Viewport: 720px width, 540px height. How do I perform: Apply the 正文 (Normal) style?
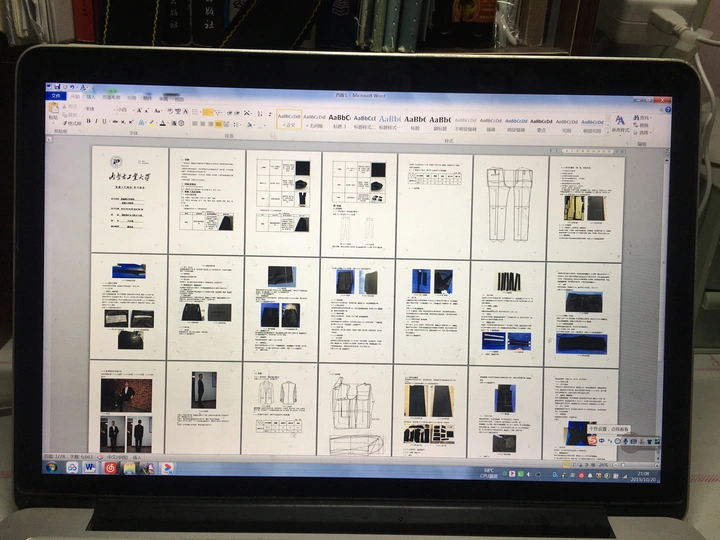coord(289,122)
